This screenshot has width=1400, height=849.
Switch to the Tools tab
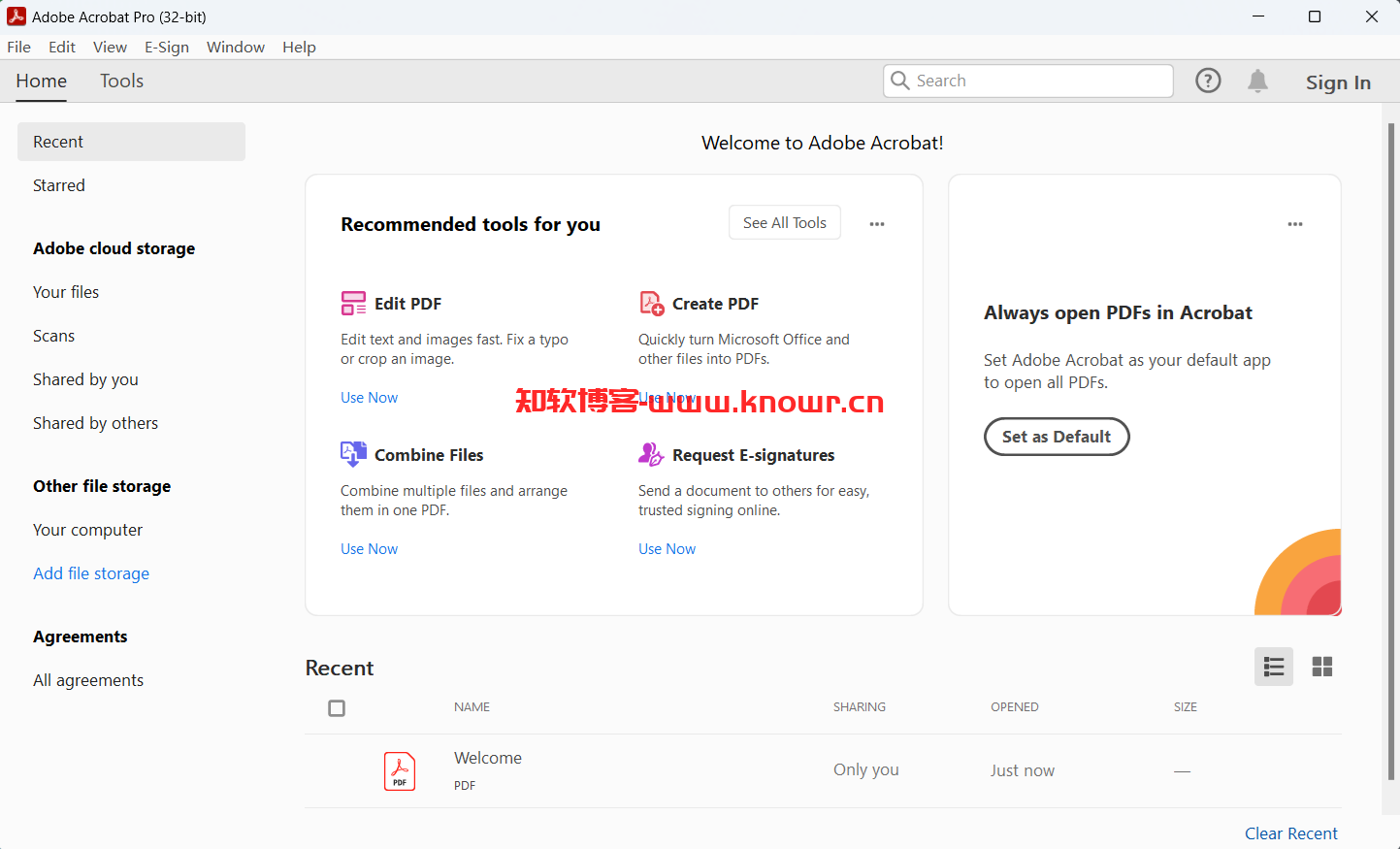[x=121, y=81]
